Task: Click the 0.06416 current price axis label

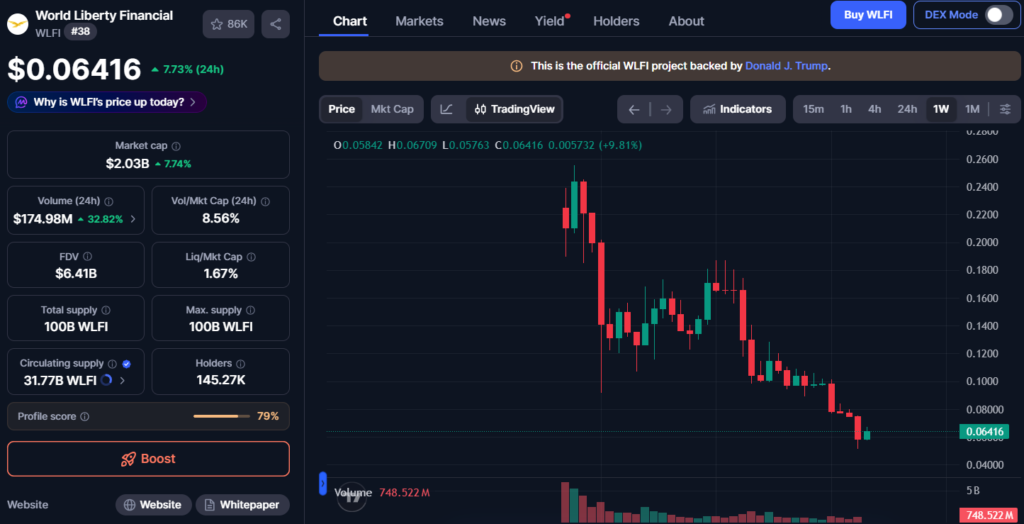Action: (984, 432)
